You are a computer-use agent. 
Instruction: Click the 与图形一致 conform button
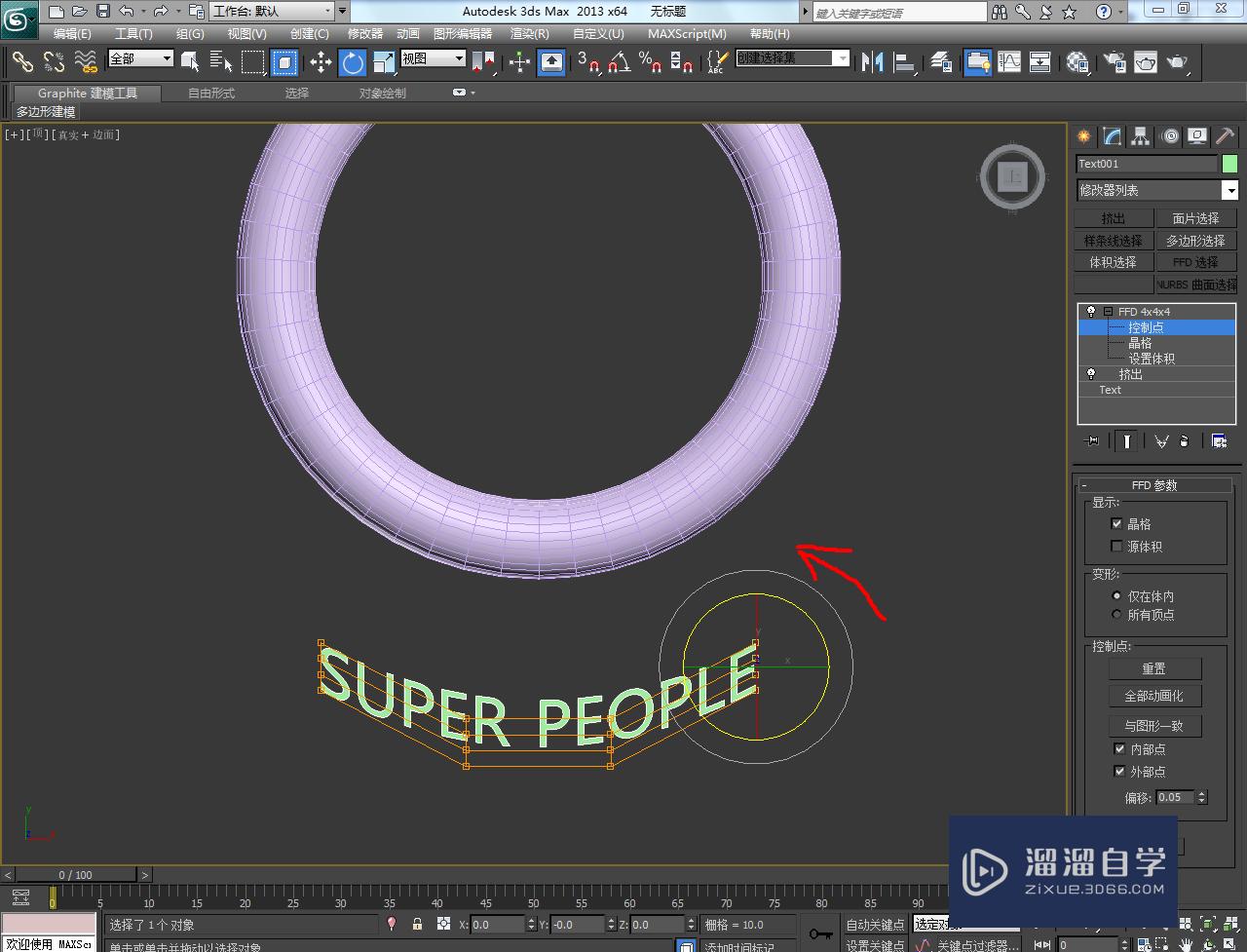(x=1154, y=726)
